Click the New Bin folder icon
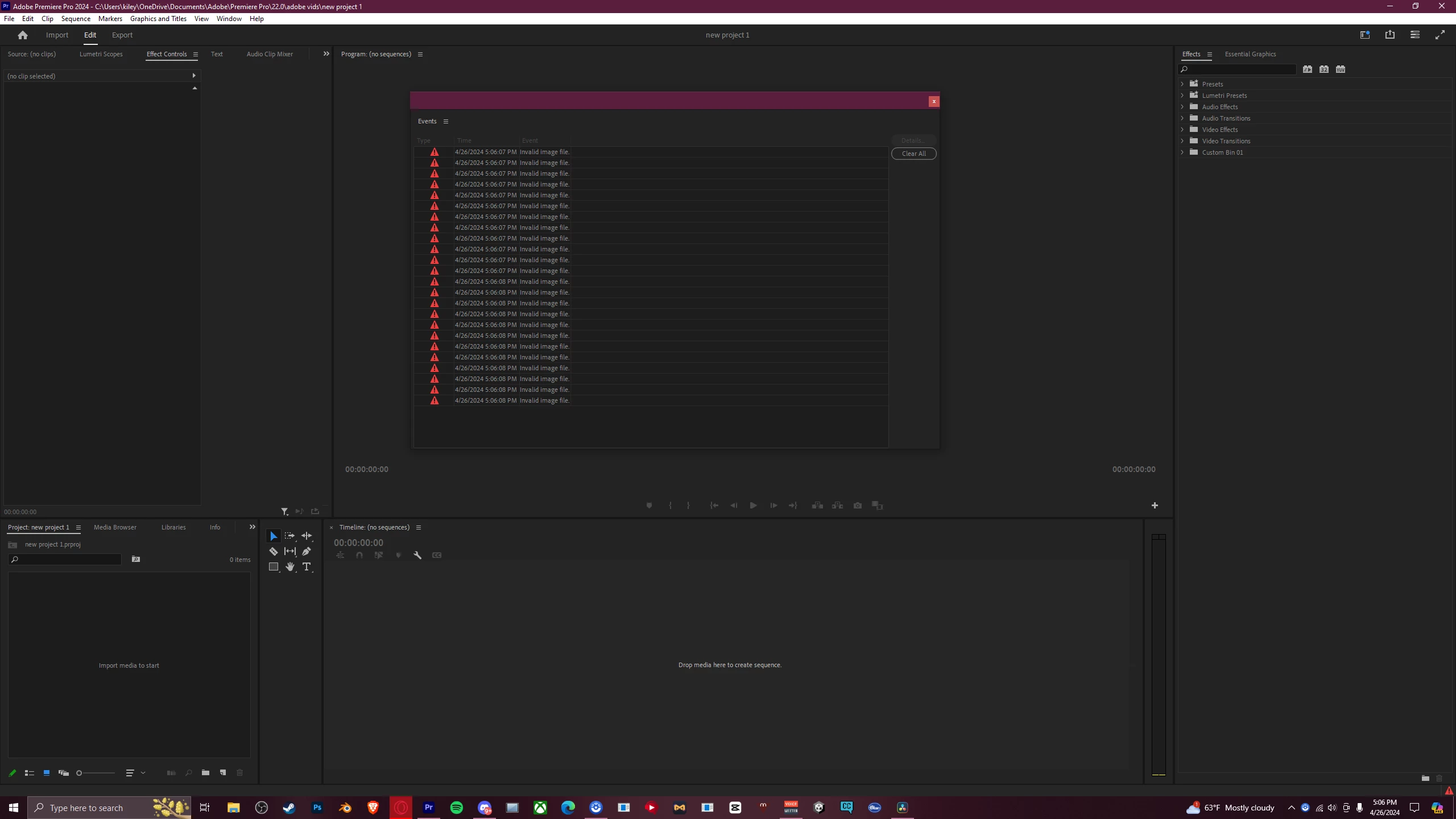 point(205,772)
